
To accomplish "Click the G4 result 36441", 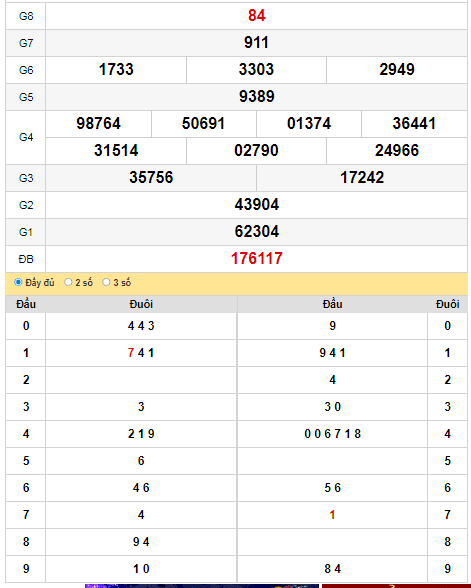I will coord(414,124).
